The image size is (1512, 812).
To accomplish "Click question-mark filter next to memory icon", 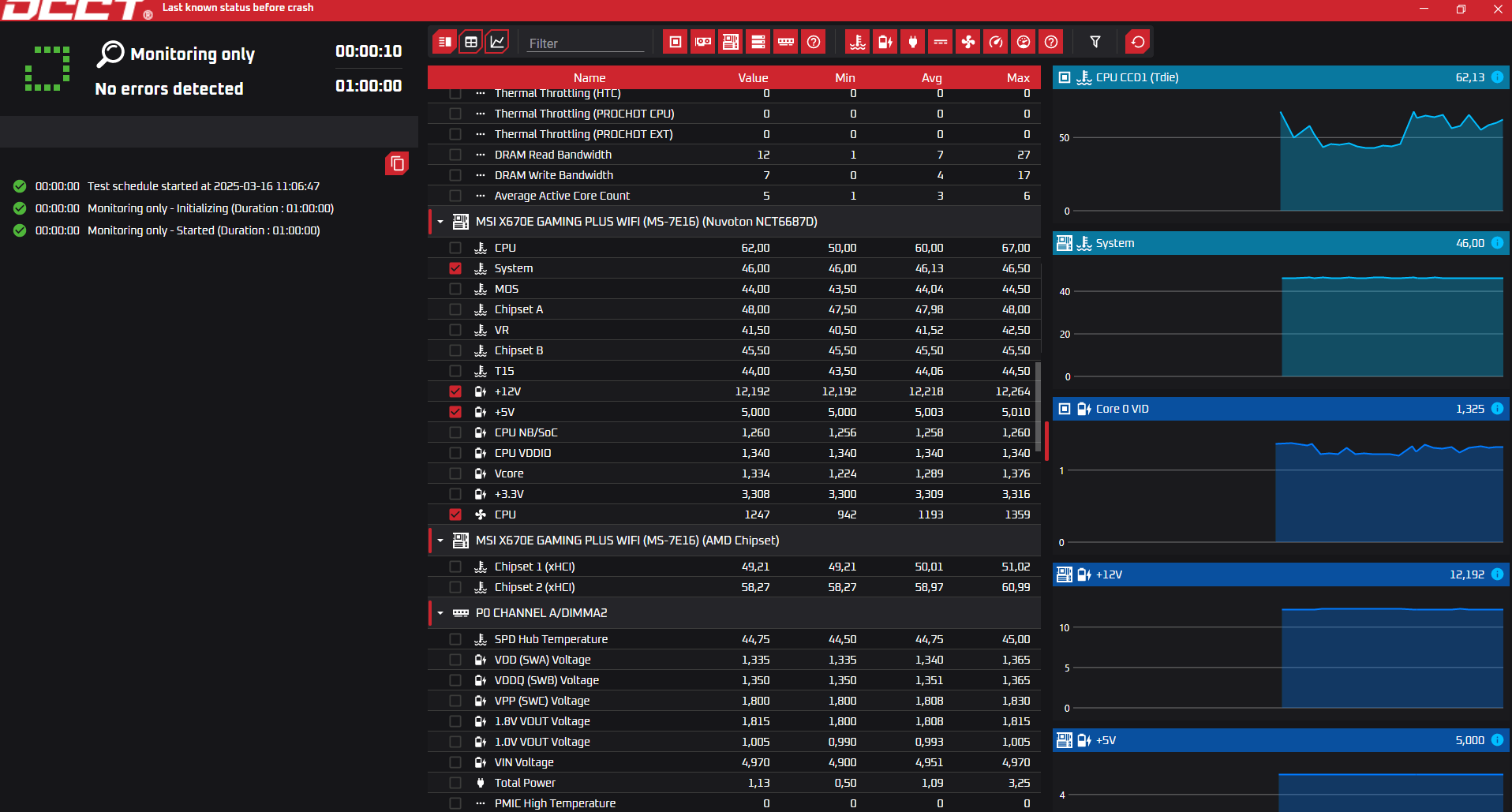I will click(x=814, y=42).
